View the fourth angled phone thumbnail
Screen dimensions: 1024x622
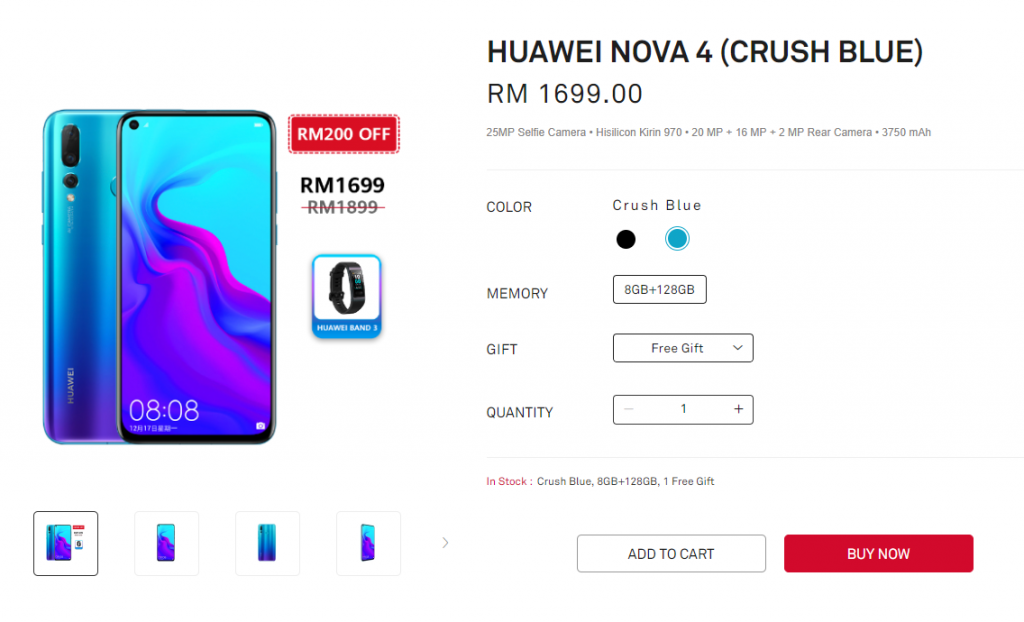[368, 543]
